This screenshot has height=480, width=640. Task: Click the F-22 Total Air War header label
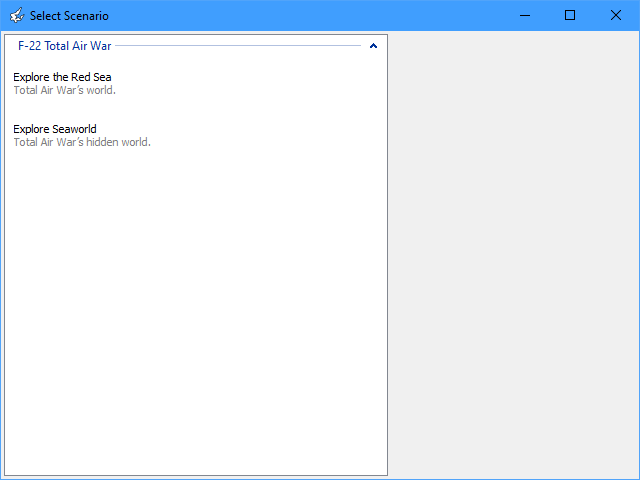pos(64,46)
